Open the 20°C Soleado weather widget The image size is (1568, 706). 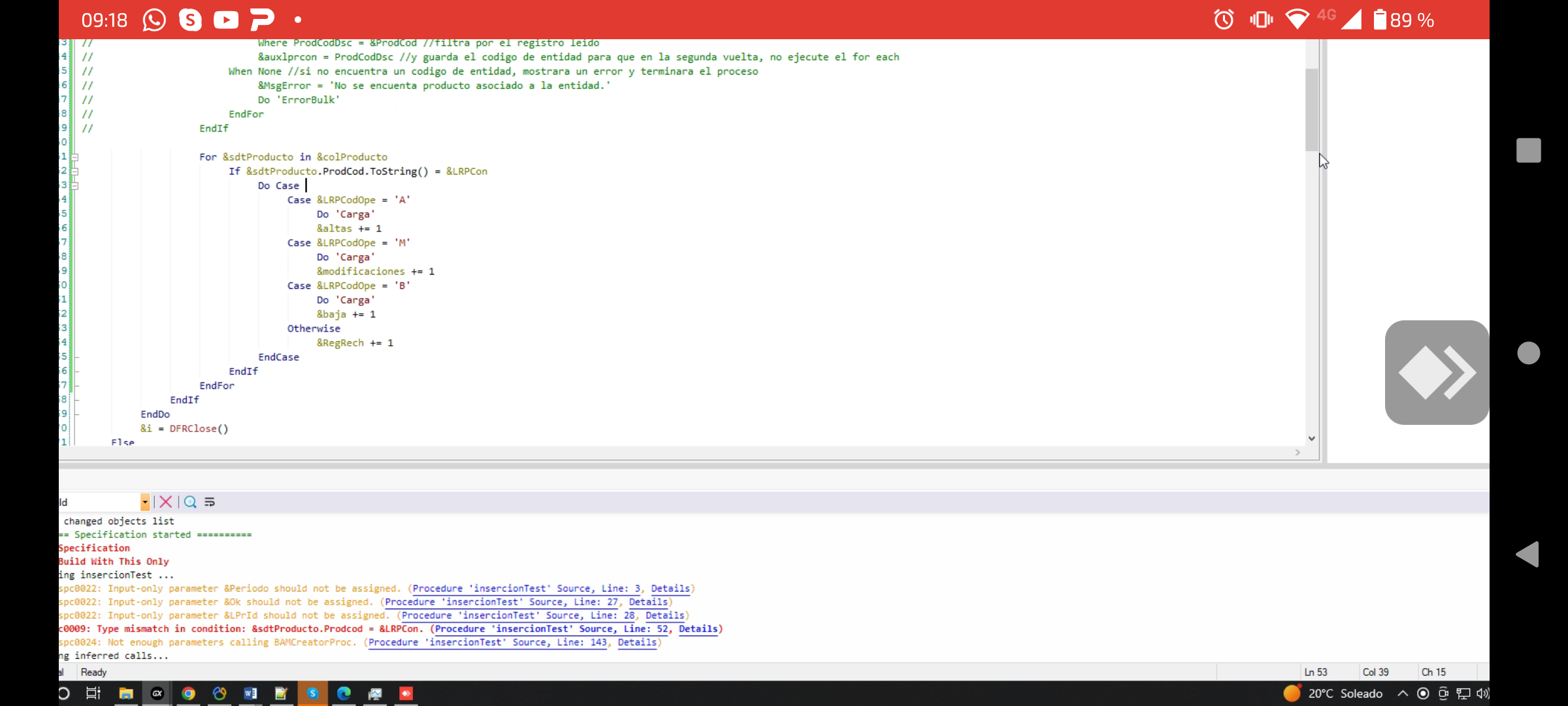[x=1333, y=694]
